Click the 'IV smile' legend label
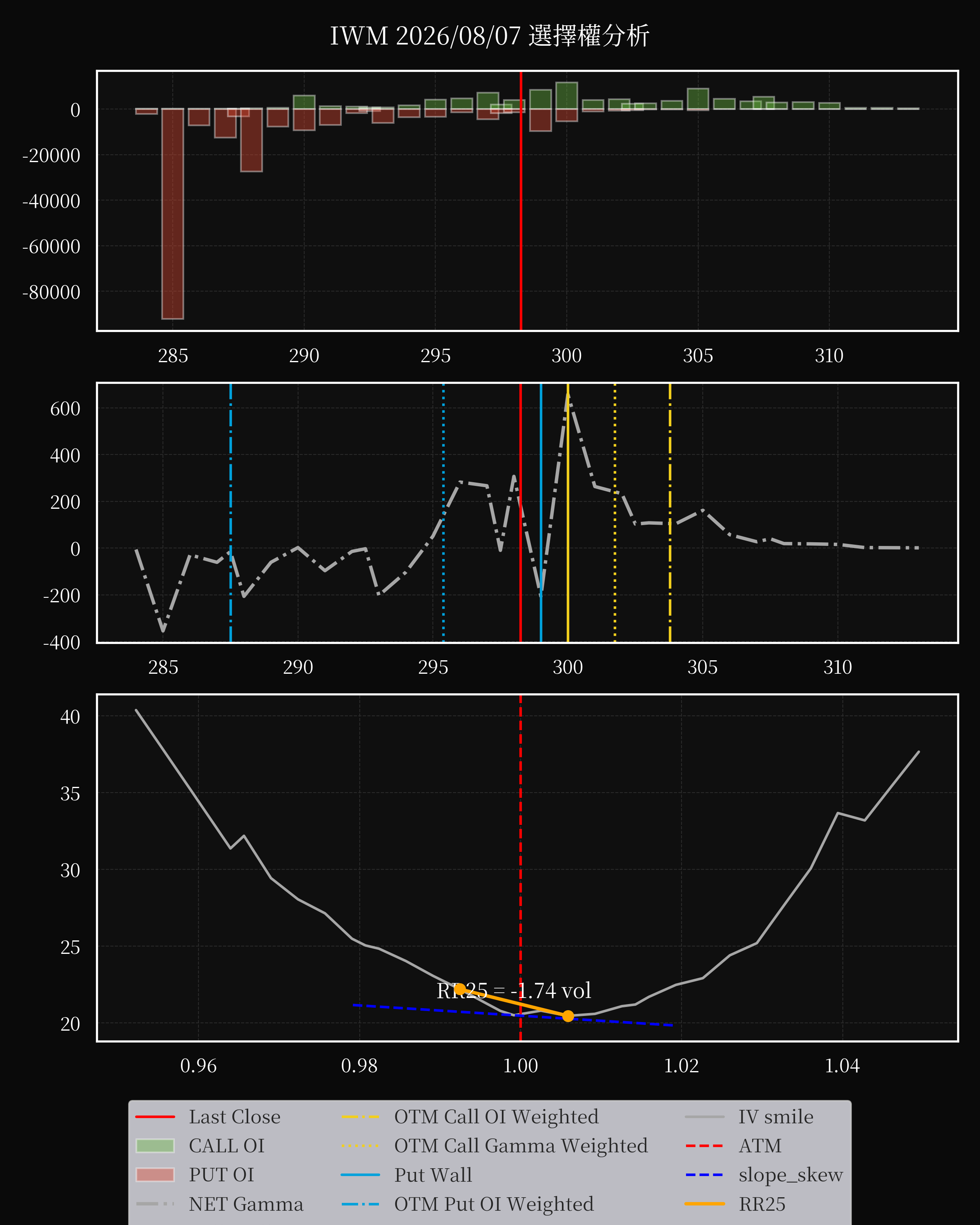 pyautogui.click(x=776, y=1116)
